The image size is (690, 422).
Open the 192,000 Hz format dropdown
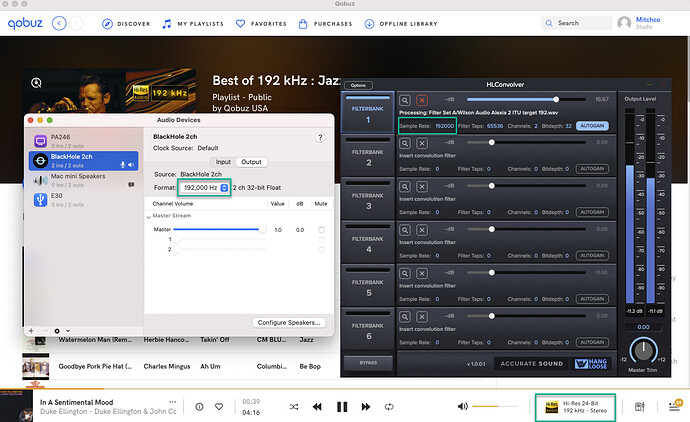205,187
